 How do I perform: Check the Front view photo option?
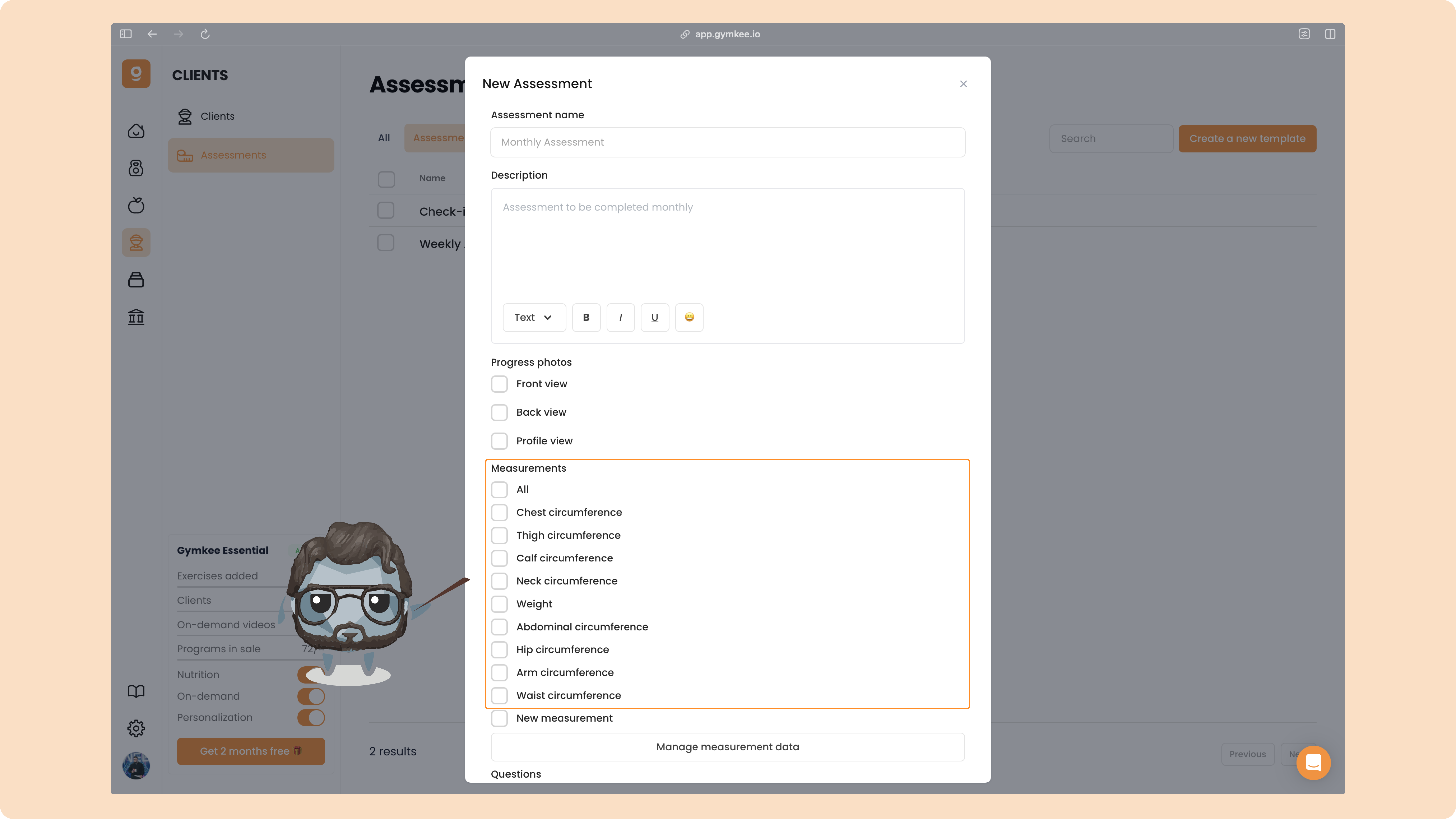pos(499,384)
